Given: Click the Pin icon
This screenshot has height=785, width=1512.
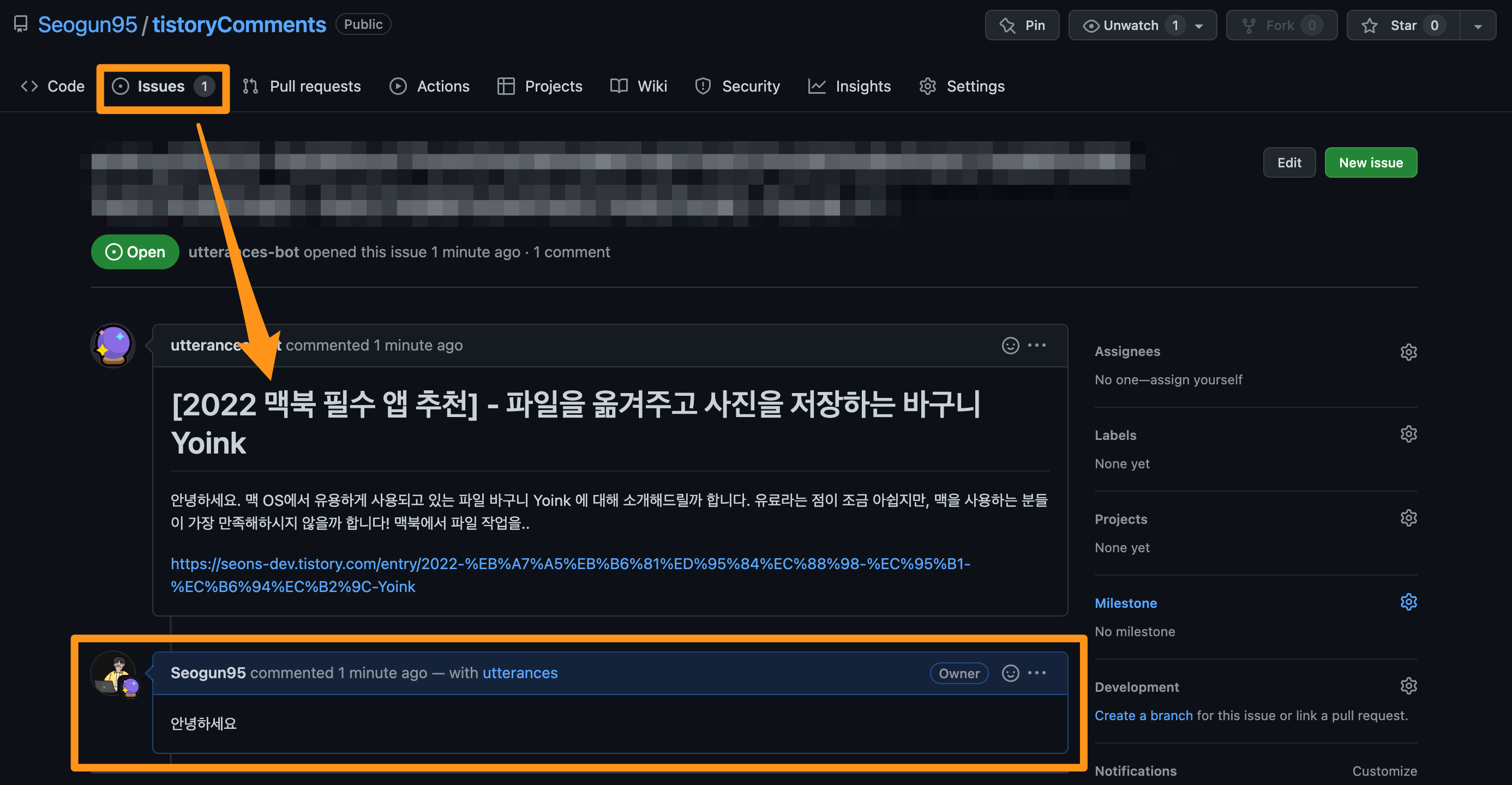Looking at the screenshot, I should coord(1007,26).
